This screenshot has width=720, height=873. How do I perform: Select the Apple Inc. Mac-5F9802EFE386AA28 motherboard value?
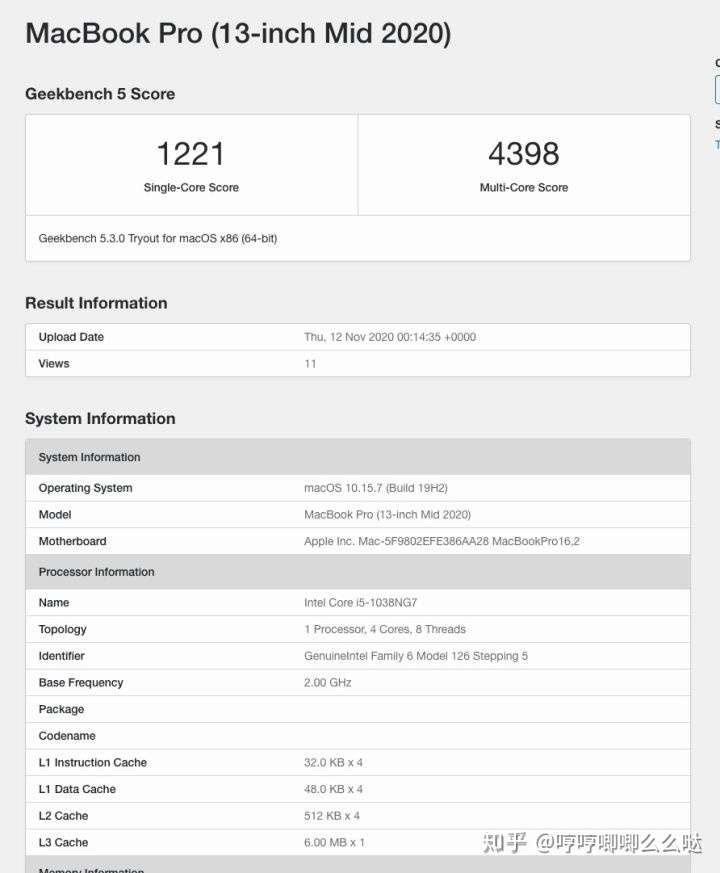442,541
